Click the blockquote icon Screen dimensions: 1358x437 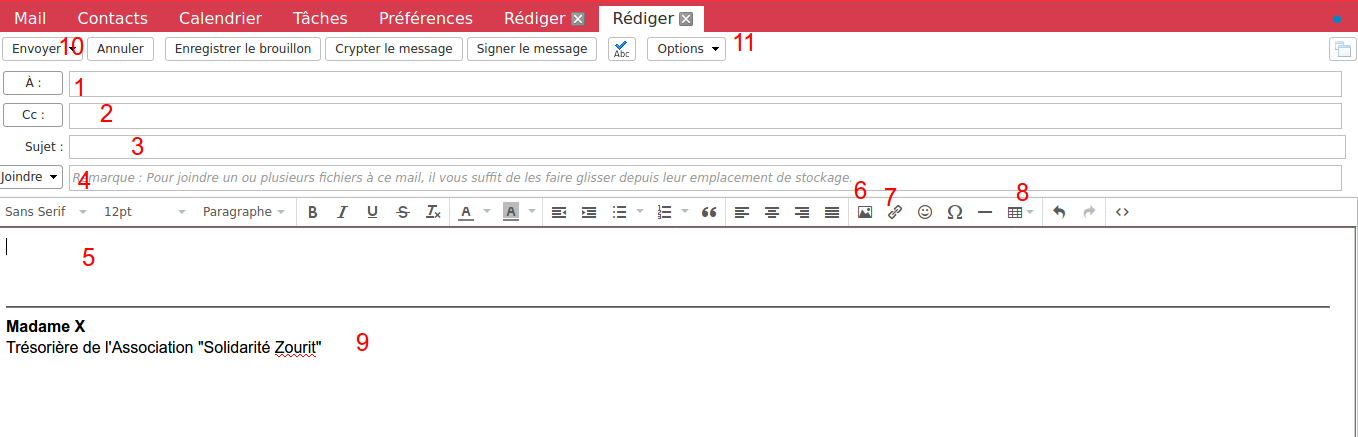coord(709,212)
